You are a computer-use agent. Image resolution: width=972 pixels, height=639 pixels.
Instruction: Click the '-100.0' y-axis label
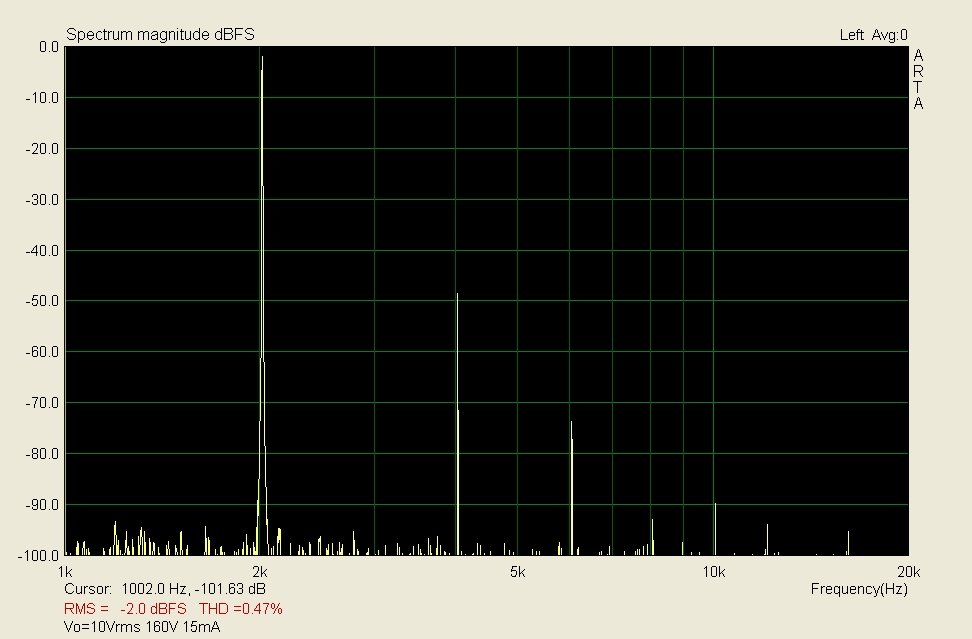[39, 555]
